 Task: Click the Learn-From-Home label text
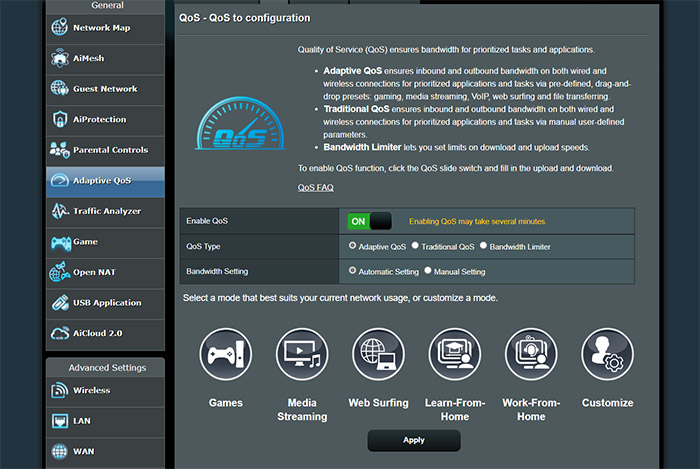(455, 410)
